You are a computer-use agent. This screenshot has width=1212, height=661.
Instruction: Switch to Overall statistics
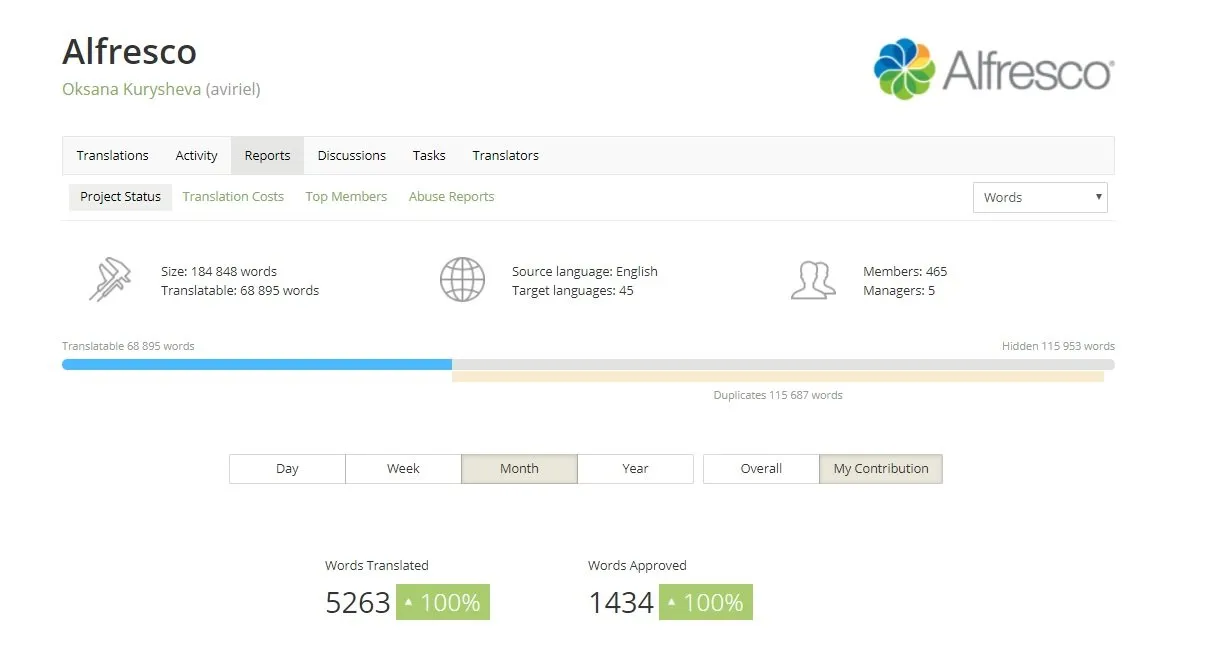(x=761, y=469)
